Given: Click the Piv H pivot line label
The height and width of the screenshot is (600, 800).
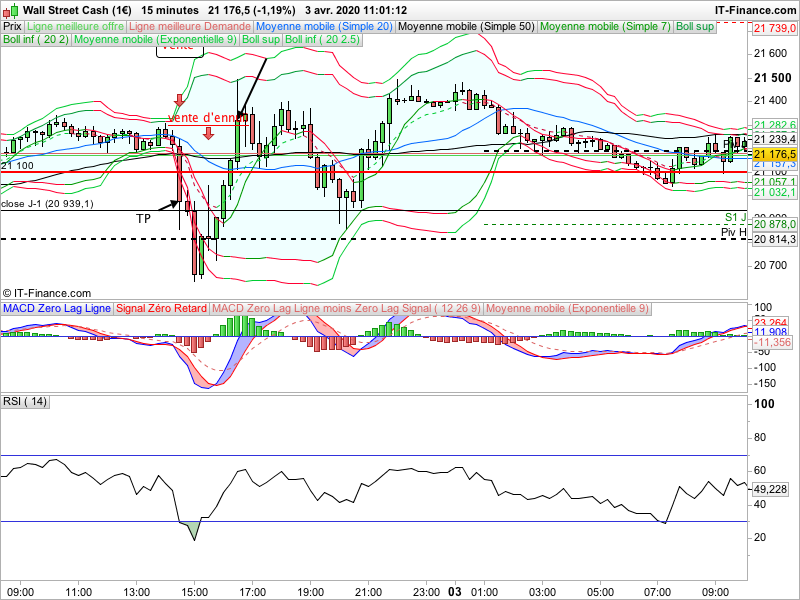Looking at the screenshot, I should coord(734,232).
